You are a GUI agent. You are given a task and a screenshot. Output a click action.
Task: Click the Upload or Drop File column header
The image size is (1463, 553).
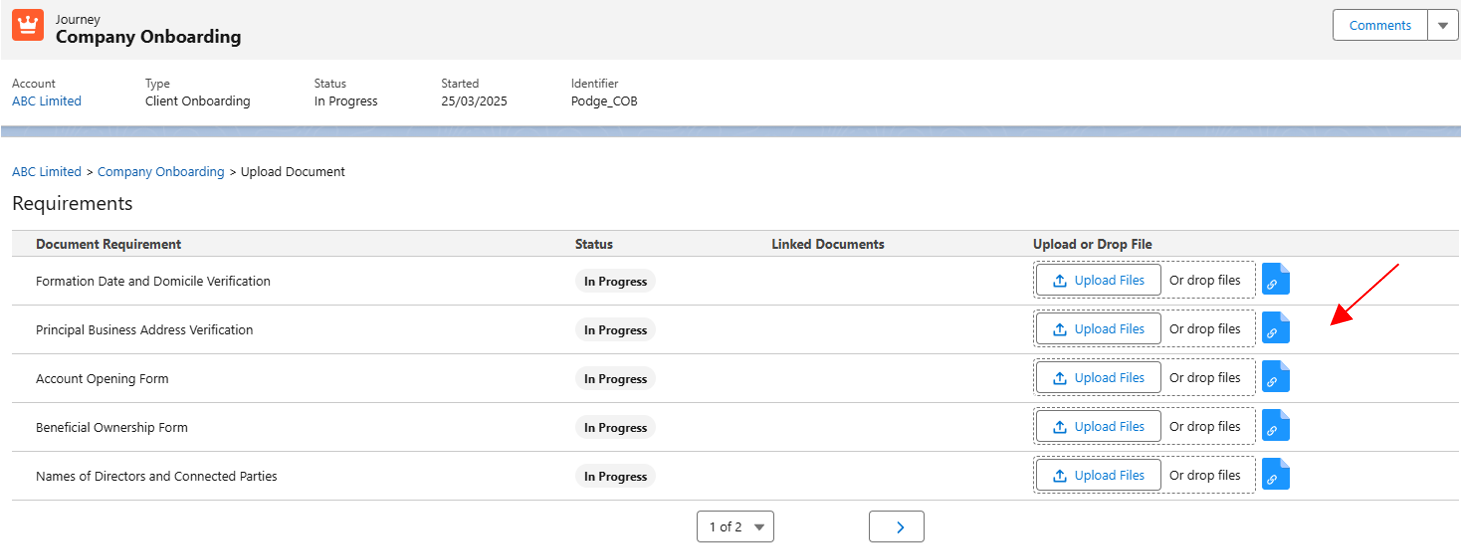tap(1093, 244)
